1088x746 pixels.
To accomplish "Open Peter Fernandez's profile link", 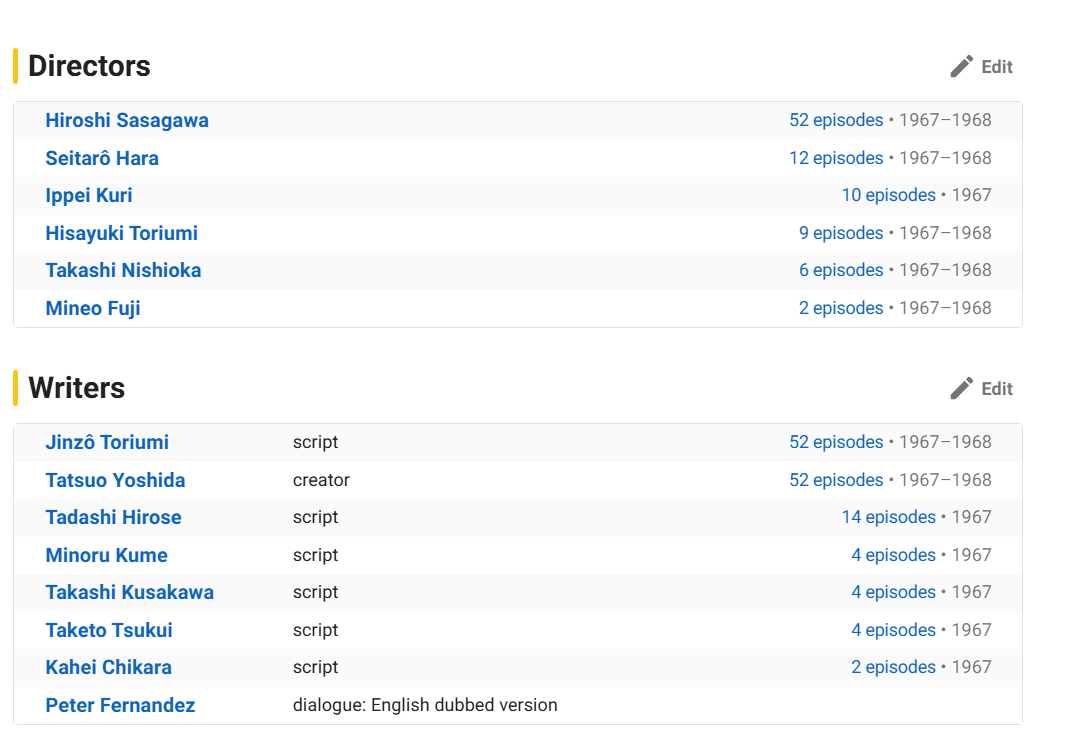I will (120, 705).
